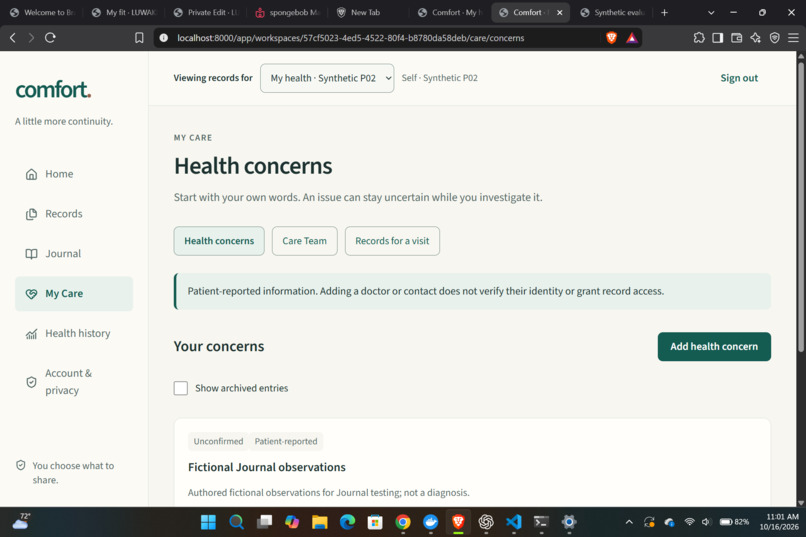Image resolution: width=806 pixels, height=537 pixels.
Task: Open the weather widget on taskbar
Action: (x=21, y=521)
